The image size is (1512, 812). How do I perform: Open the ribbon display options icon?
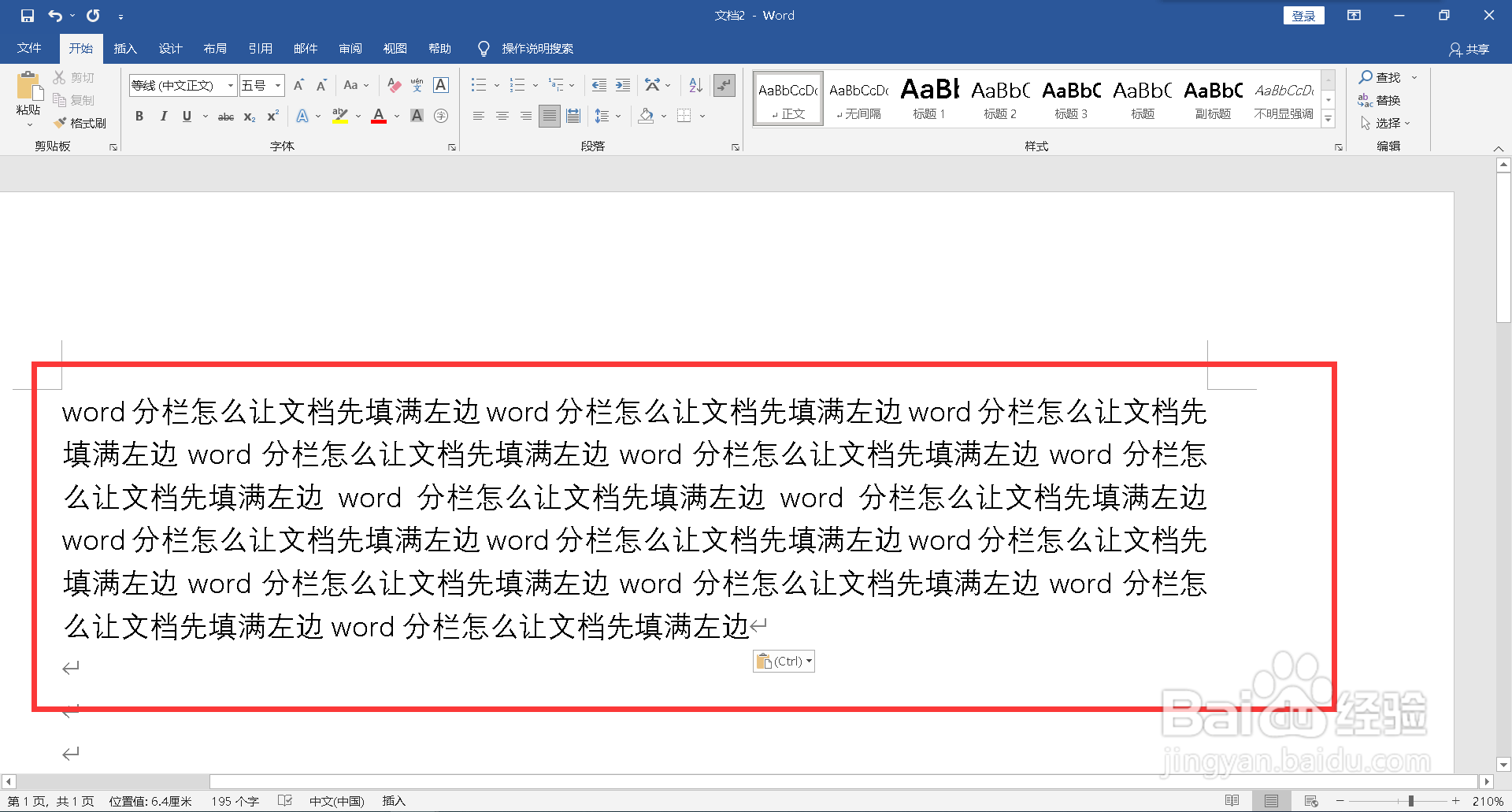click(1354, 16)
